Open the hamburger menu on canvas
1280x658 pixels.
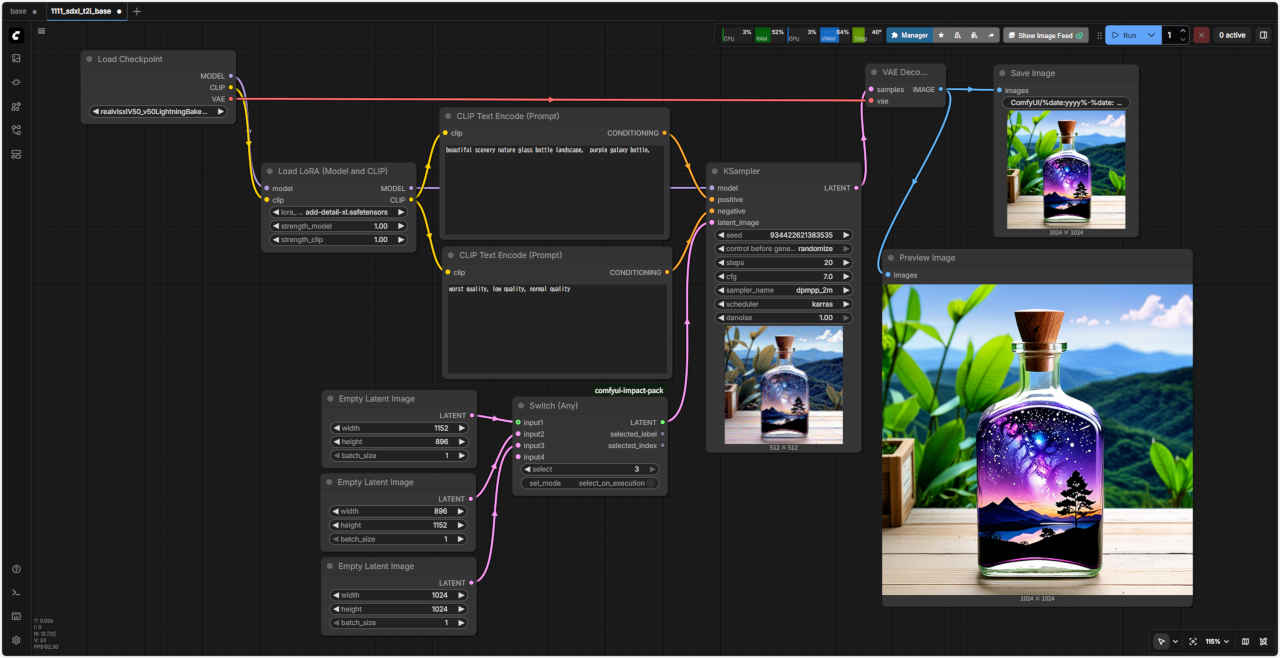click(x=41, y=31)
